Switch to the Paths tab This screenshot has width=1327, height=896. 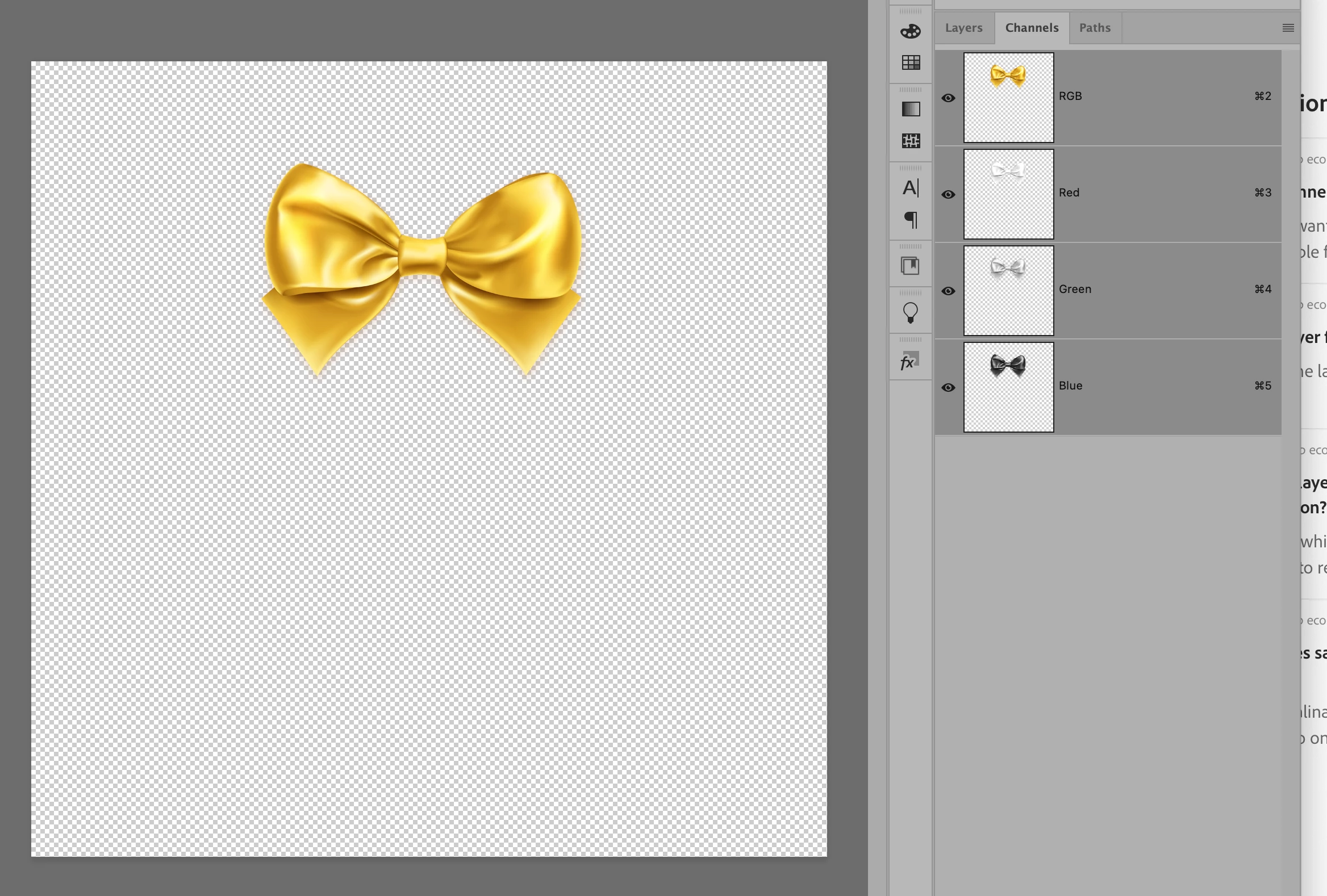coord(1094,28)
